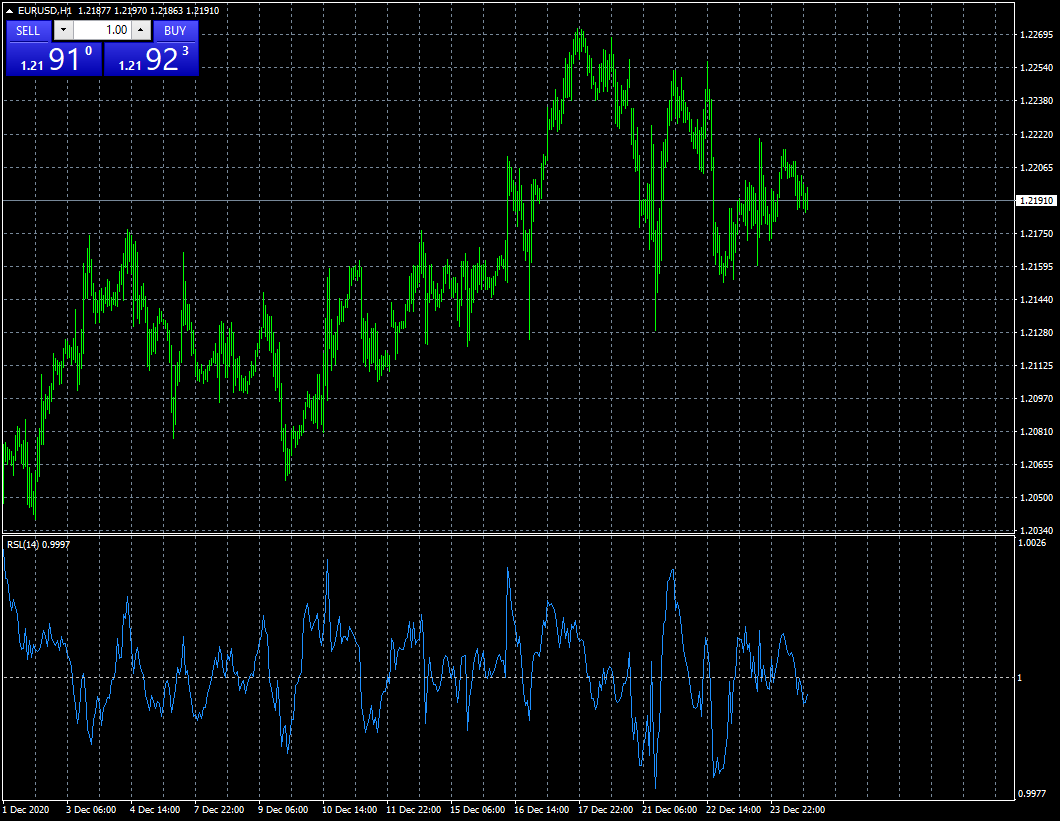Increase lot volume with the up arrow
This screenshot has height=821, width=1060.
pyautogui.click(x=141, y=30)
